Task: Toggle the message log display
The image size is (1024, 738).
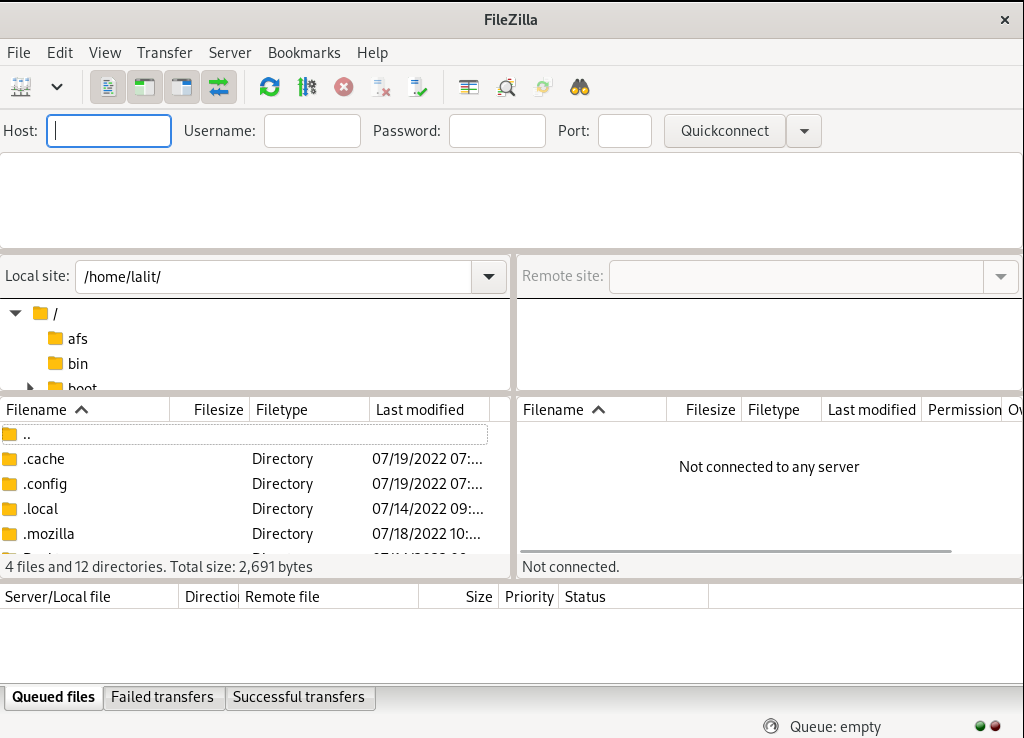Action: click(107, 87)
